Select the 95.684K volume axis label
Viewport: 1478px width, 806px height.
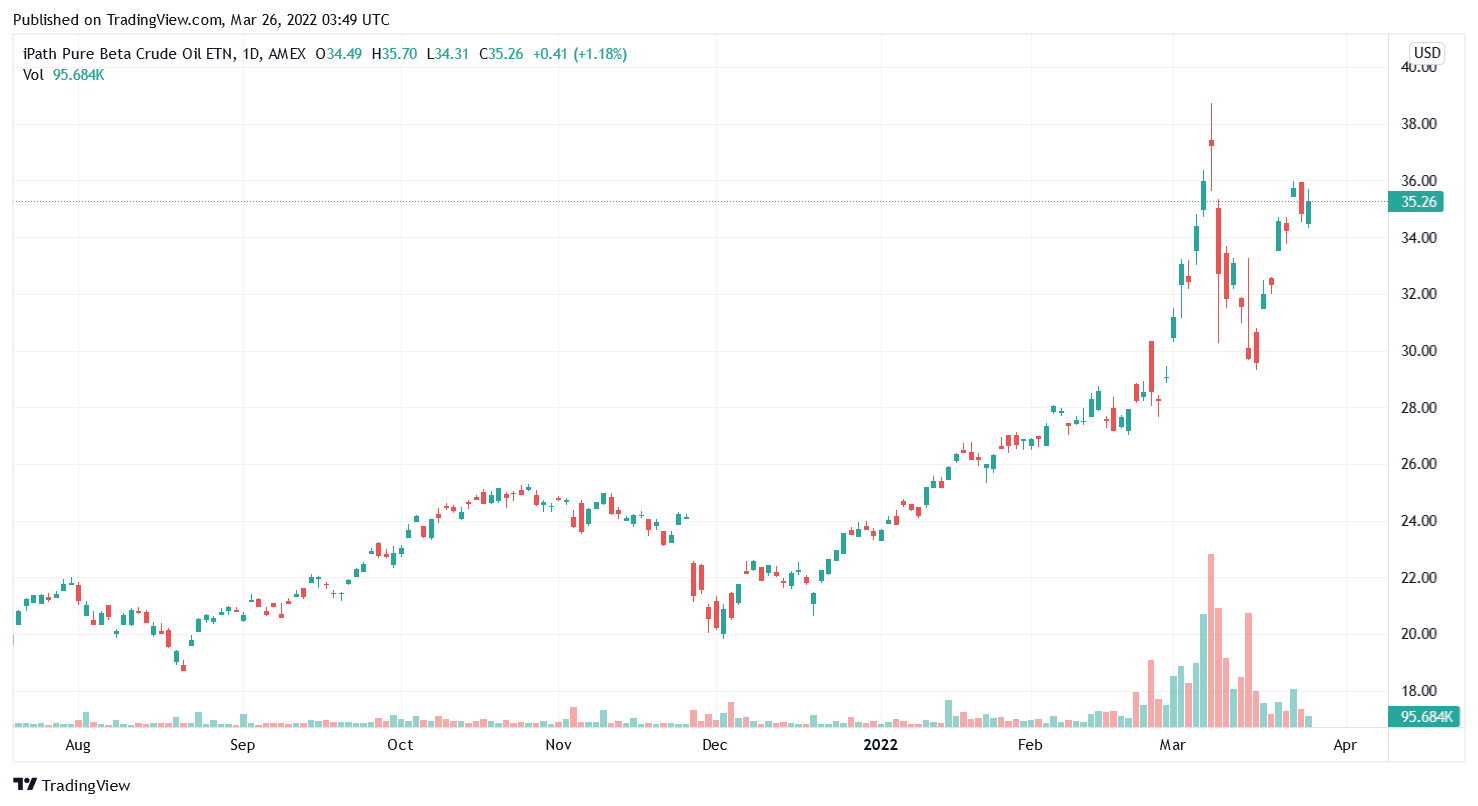1423,717
